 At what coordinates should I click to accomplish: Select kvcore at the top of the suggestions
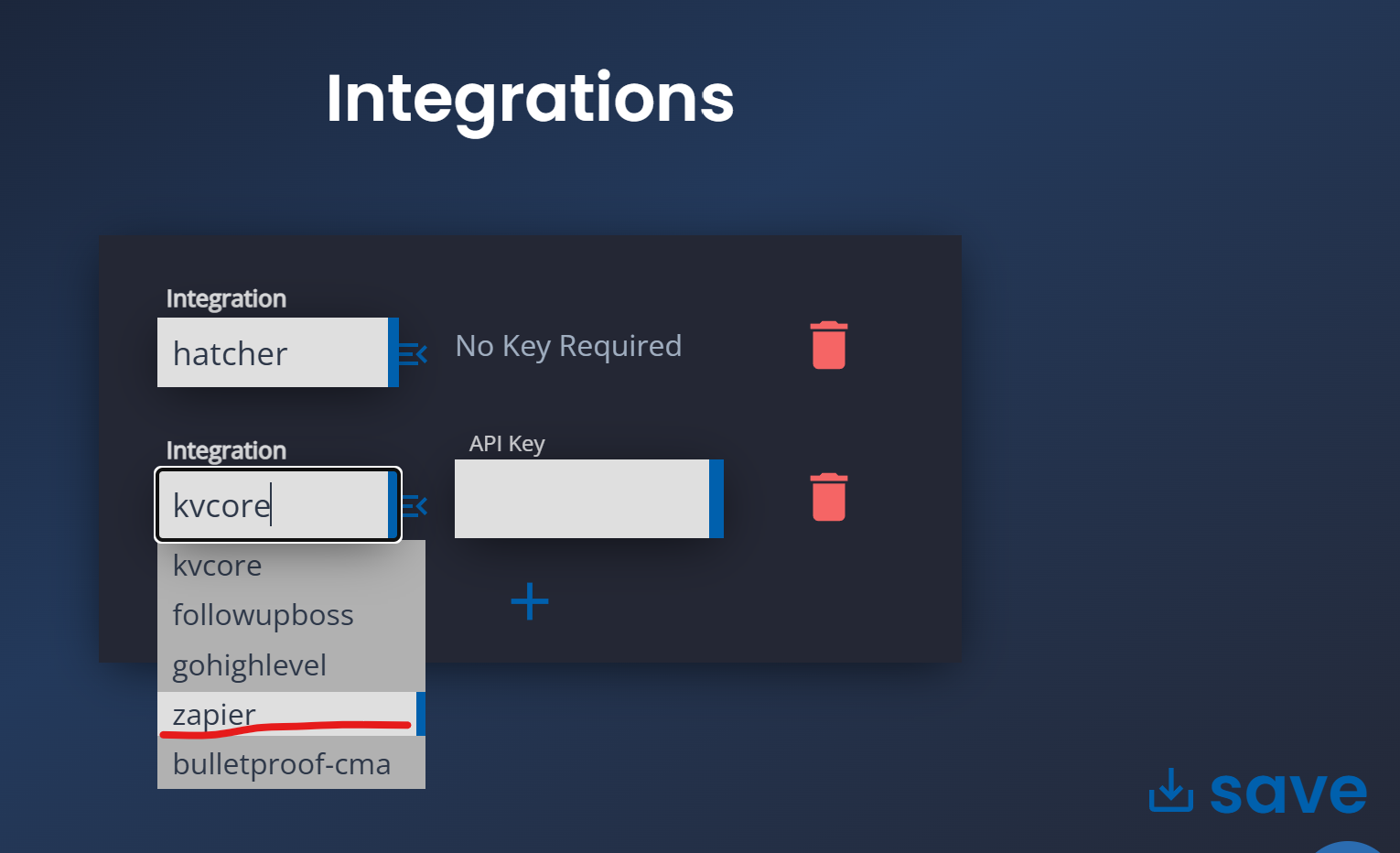click(x=217, y=566)
